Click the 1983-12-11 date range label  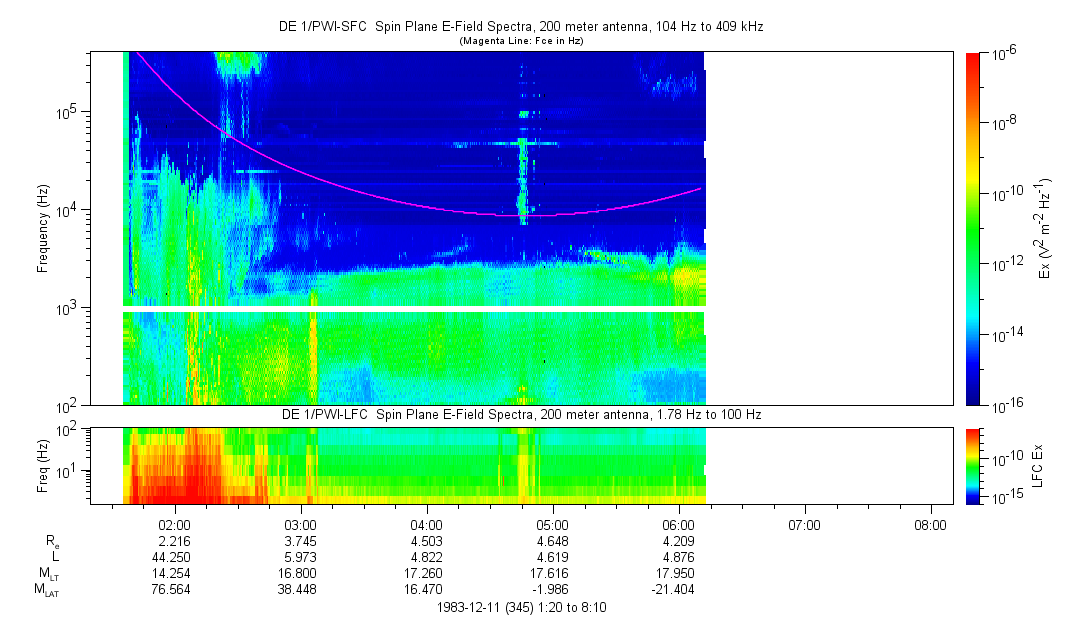click(520, 607)
